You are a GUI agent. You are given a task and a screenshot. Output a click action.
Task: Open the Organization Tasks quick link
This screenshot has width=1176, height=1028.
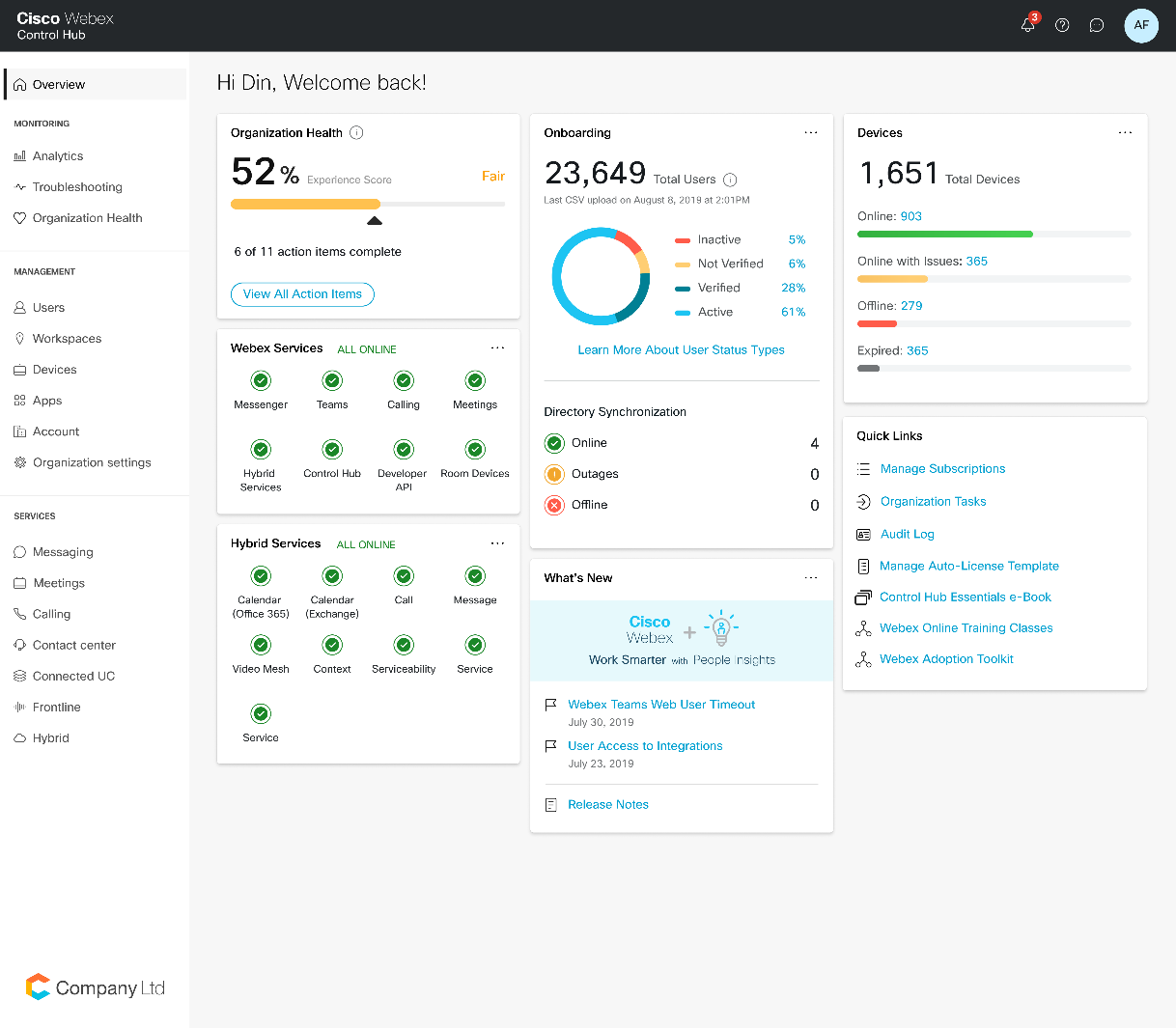934,502
